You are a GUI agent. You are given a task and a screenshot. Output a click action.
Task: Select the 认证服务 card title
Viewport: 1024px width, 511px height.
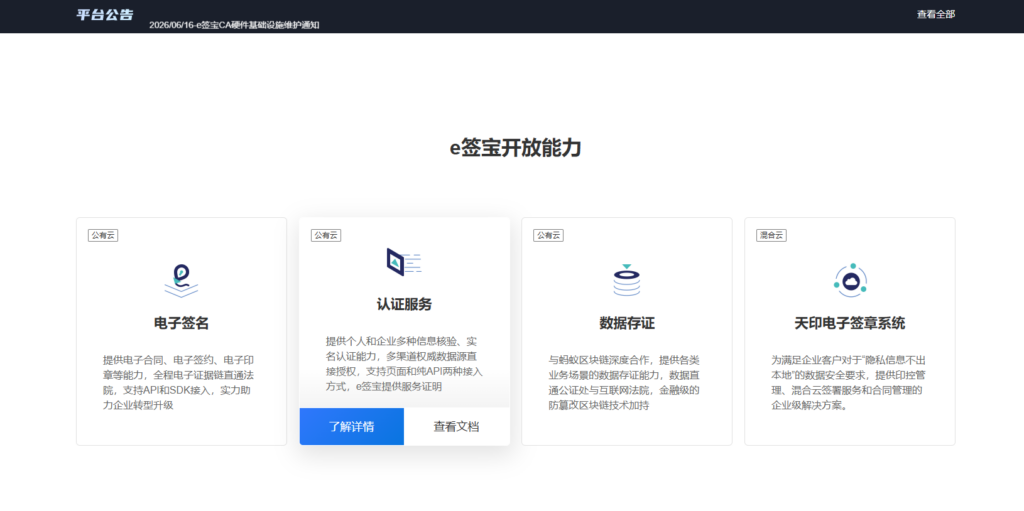coord(404,305)
